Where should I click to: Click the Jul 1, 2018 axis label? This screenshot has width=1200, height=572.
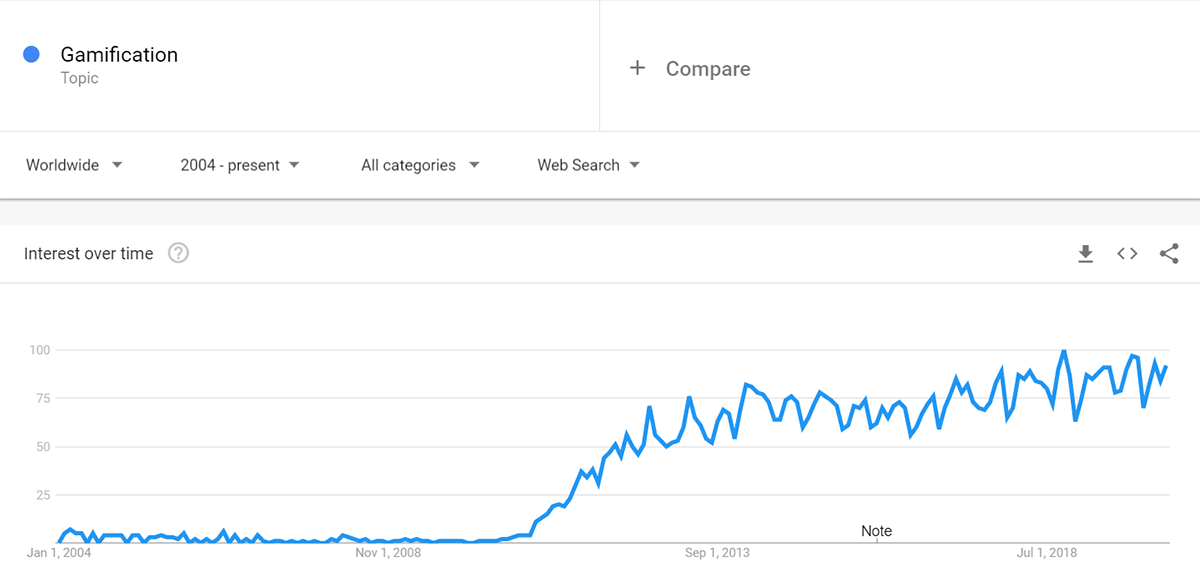(x=1046, y=552)
